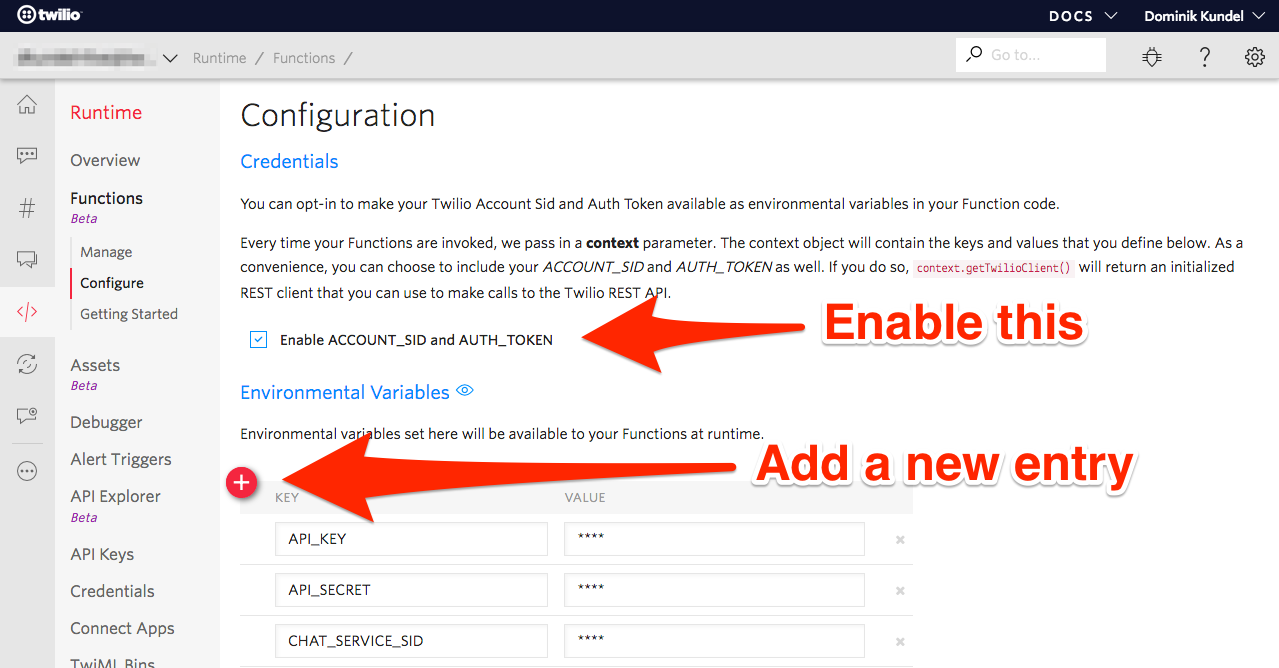Image resolution: width=1279 pixels, height=668 pixels.
Task: Open Phone Numbers hash icon
Action: (27, 208)
